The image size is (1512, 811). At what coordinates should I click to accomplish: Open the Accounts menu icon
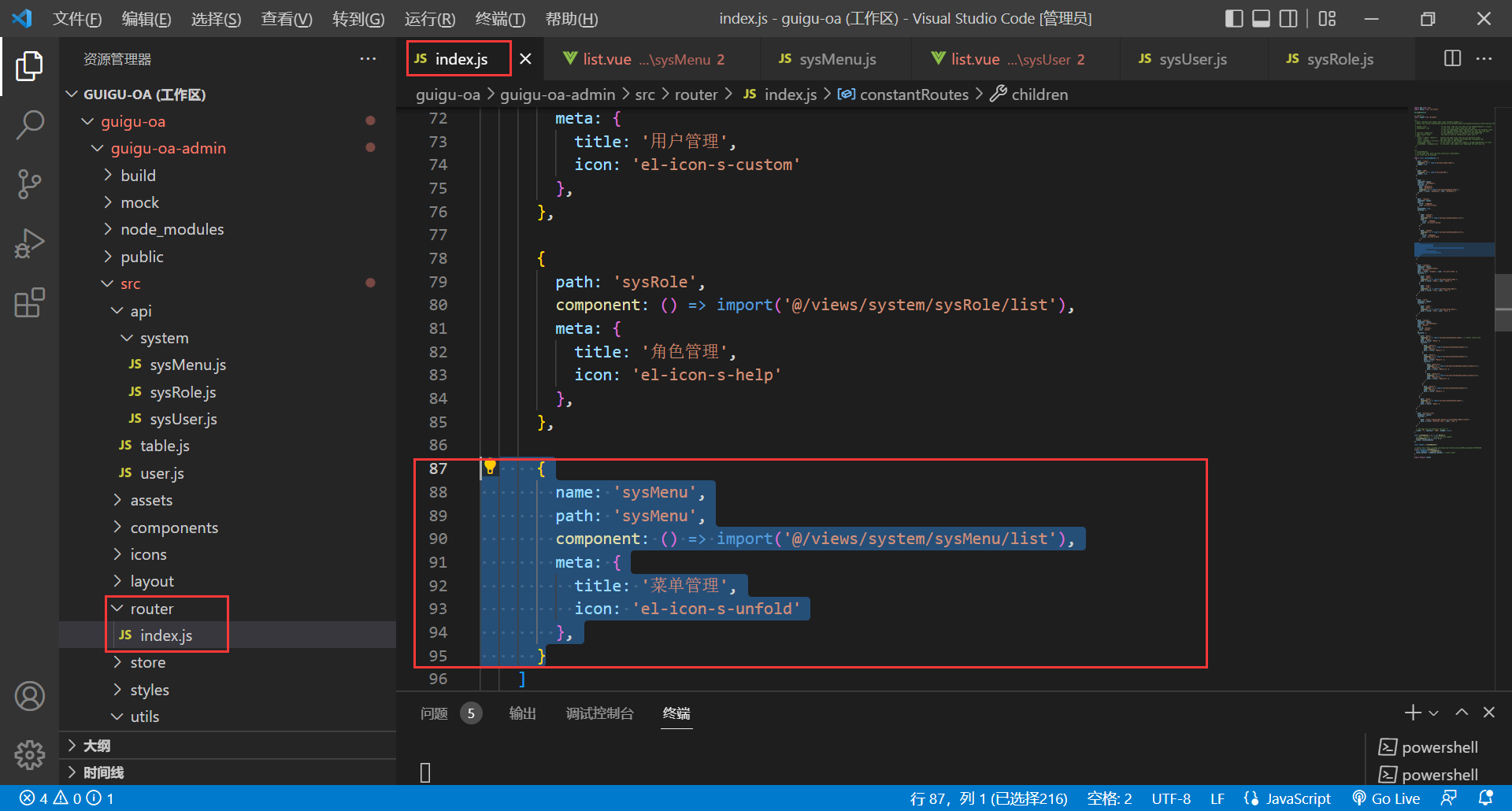tap(29, 696)
